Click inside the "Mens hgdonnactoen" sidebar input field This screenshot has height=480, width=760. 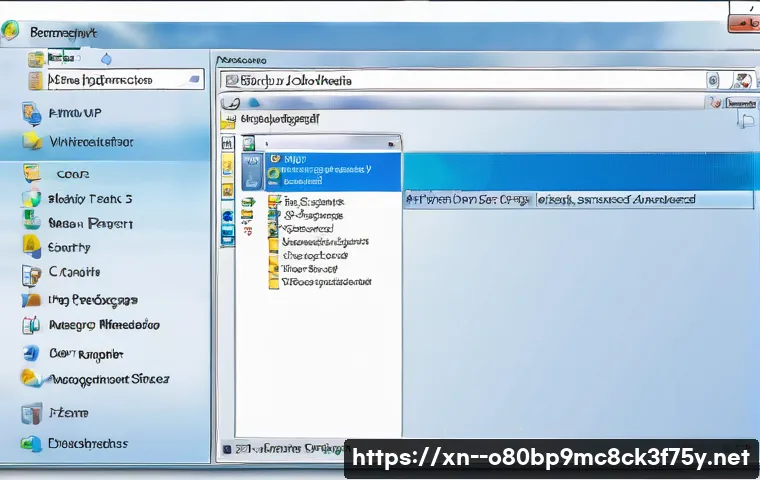point(126,80)
